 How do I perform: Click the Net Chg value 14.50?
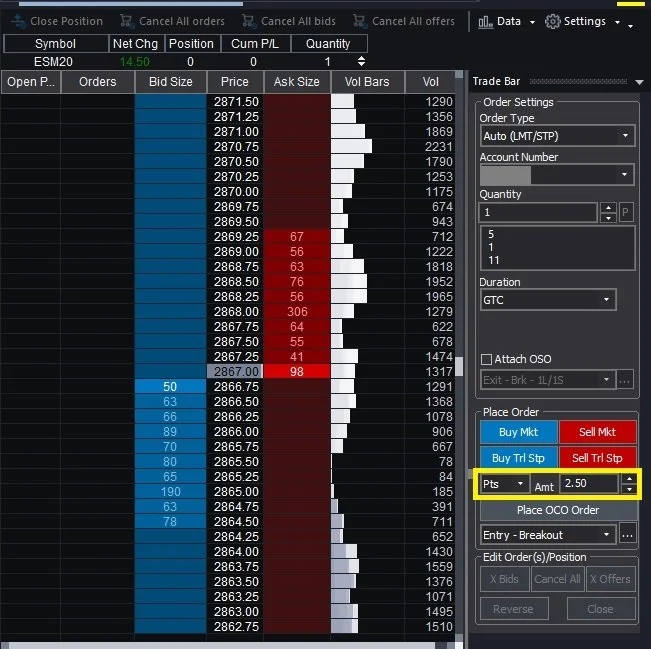(135, 62)
